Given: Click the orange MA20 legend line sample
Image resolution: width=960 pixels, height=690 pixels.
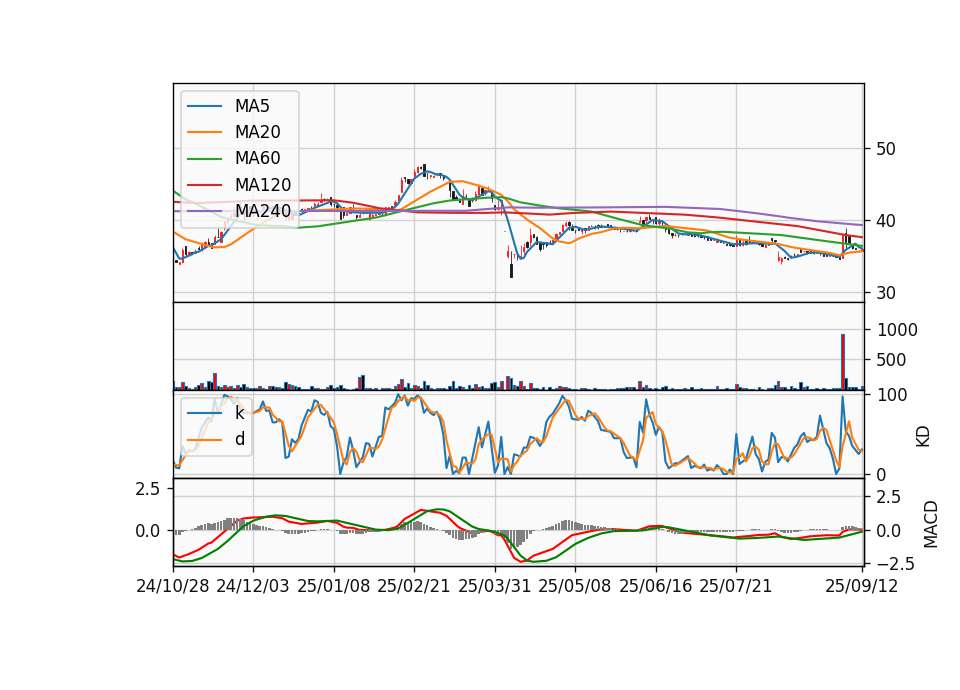Looking at the screenshot, I should pos(204,132).
